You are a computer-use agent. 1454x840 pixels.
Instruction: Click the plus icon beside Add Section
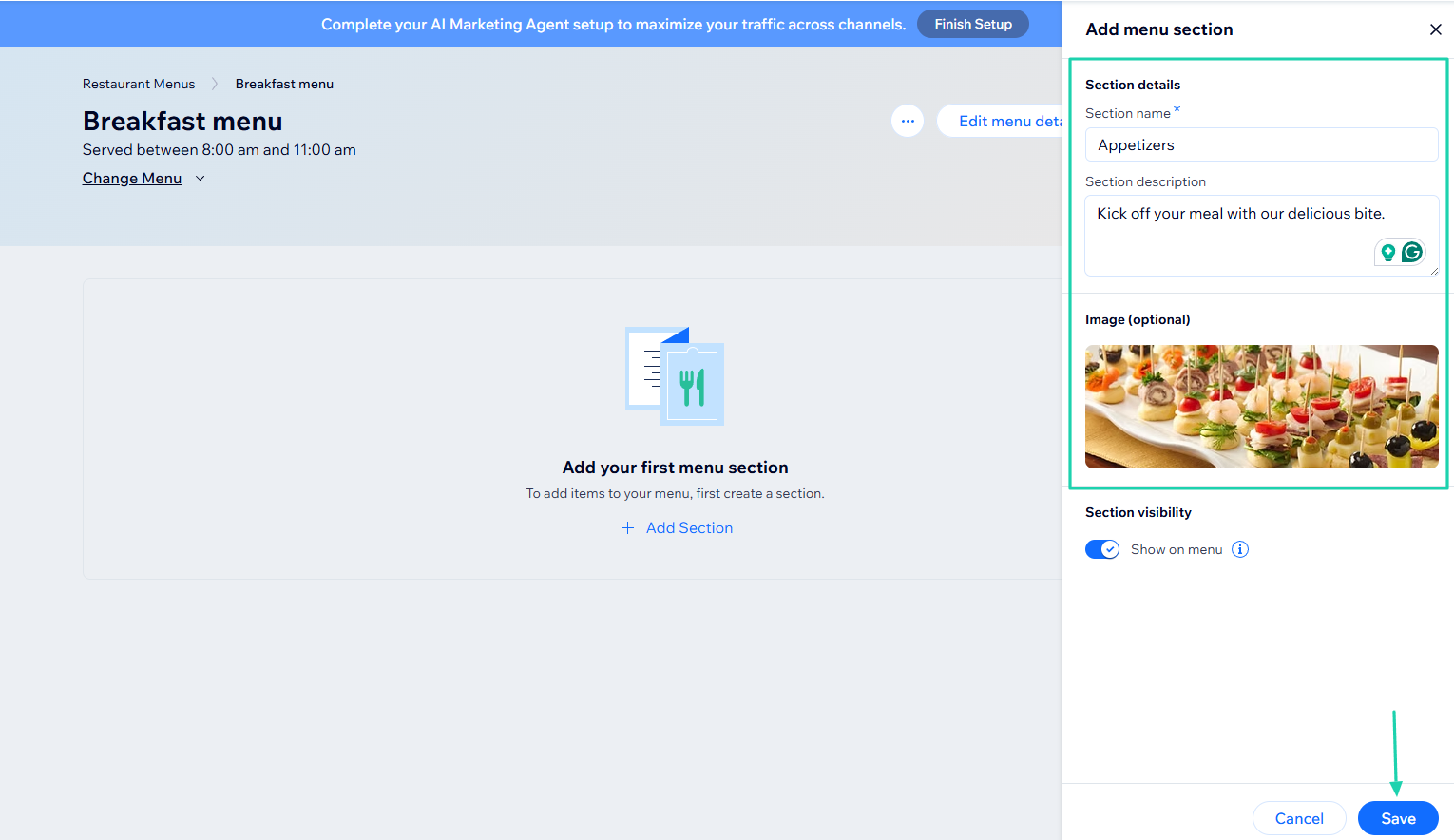point(627,528)
